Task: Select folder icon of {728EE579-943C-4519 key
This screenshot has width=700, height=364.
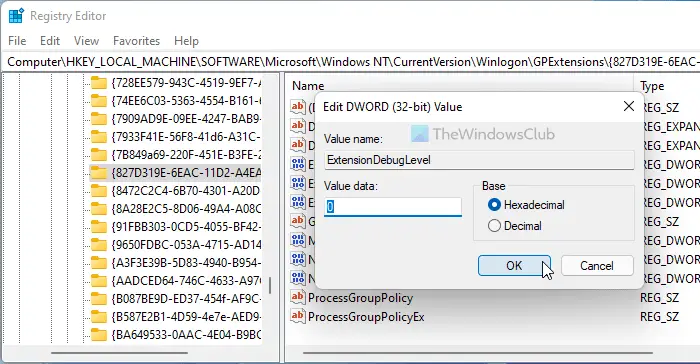Action: pos(99,83)
